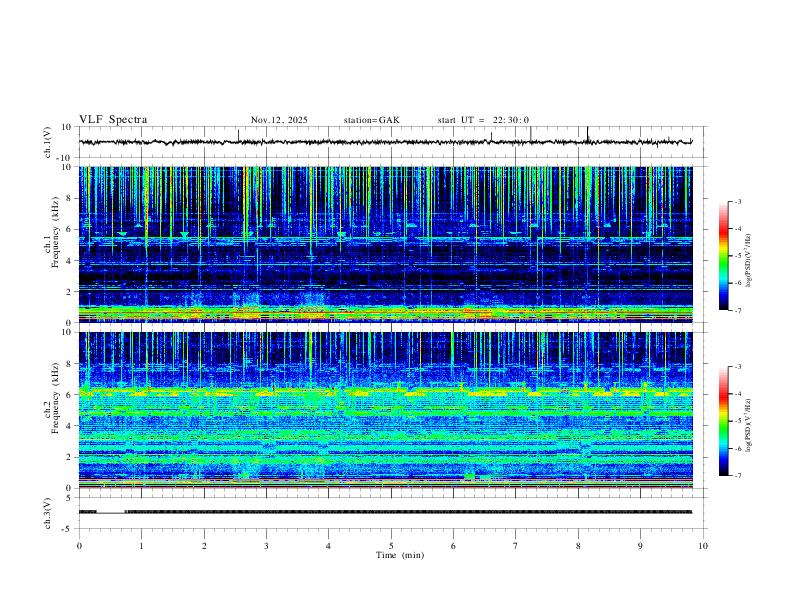The height and width of the screenshot is (612, 792).
Task: Click the log(PSD) label beside ch.1 color bar
Action: coord(749,260)
